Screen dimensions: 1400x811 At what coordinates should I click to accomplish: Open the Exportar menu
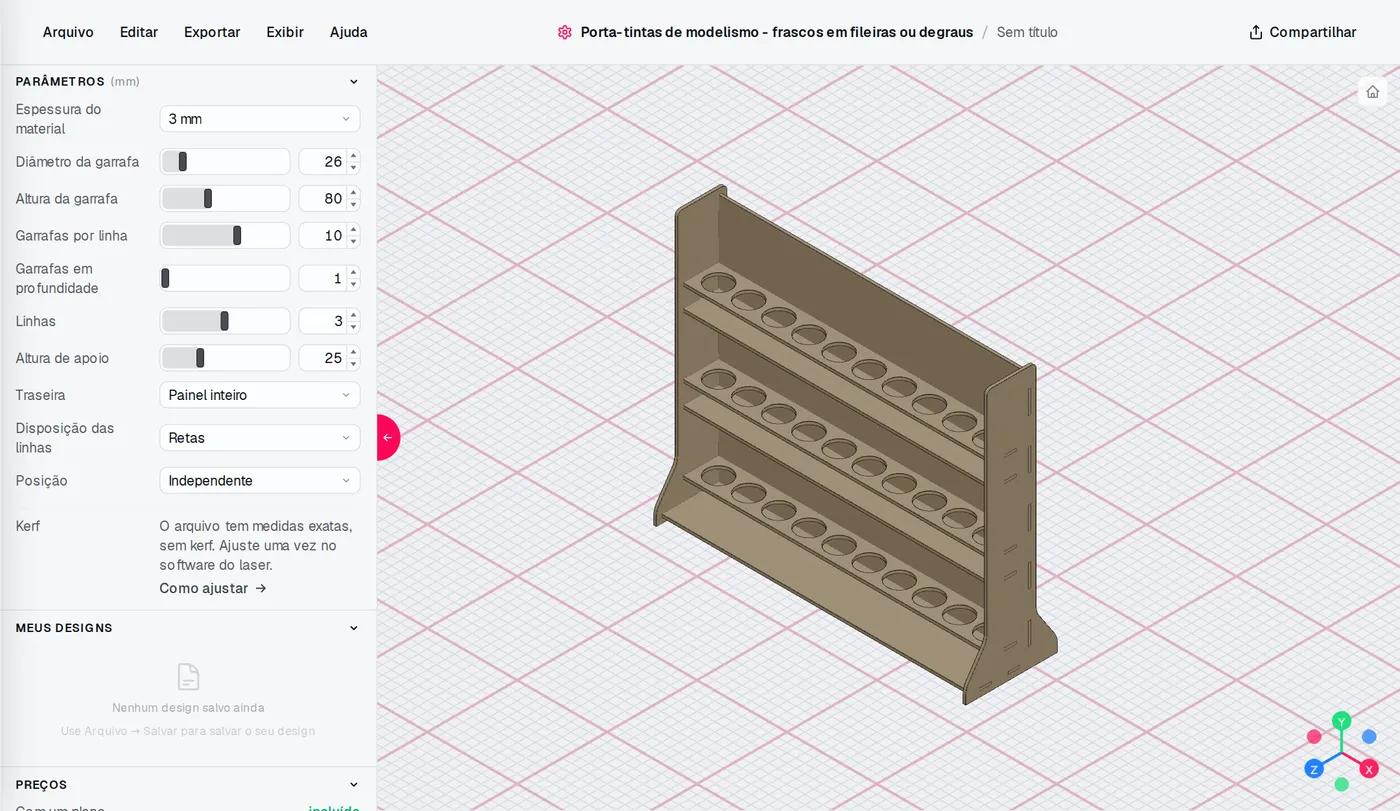(212, 32)
